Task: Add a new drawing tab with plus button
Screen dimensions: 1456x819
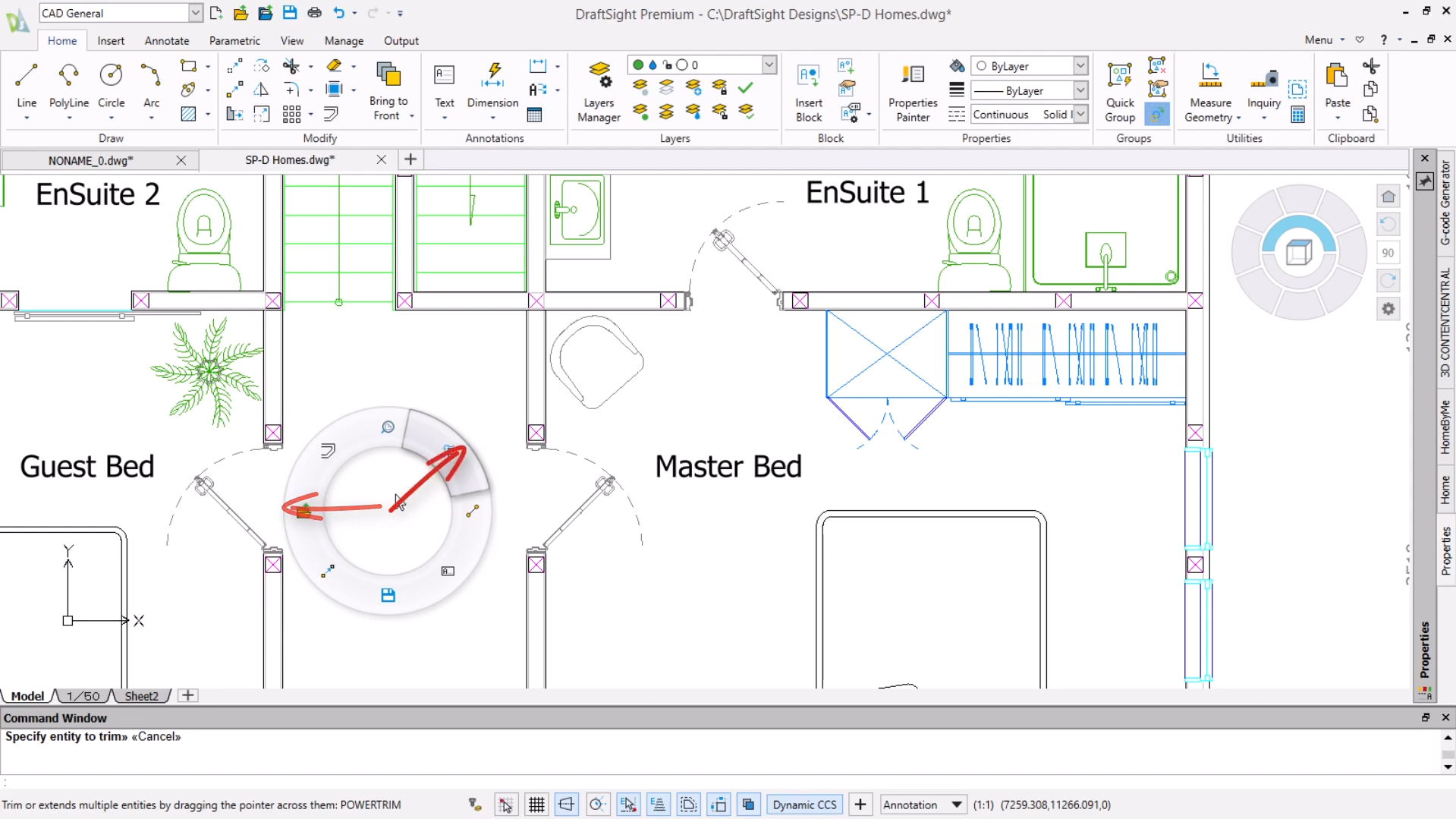Action: pyautogui.click(x=410, y=159)
